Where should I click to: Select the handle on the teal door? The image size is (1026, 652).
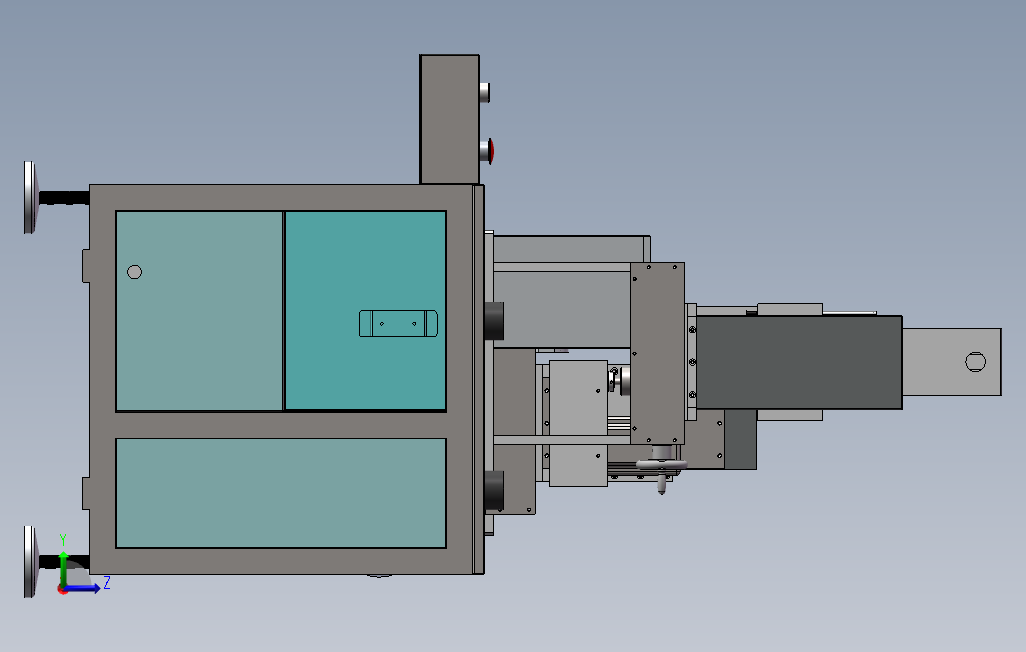pos(398,323)
